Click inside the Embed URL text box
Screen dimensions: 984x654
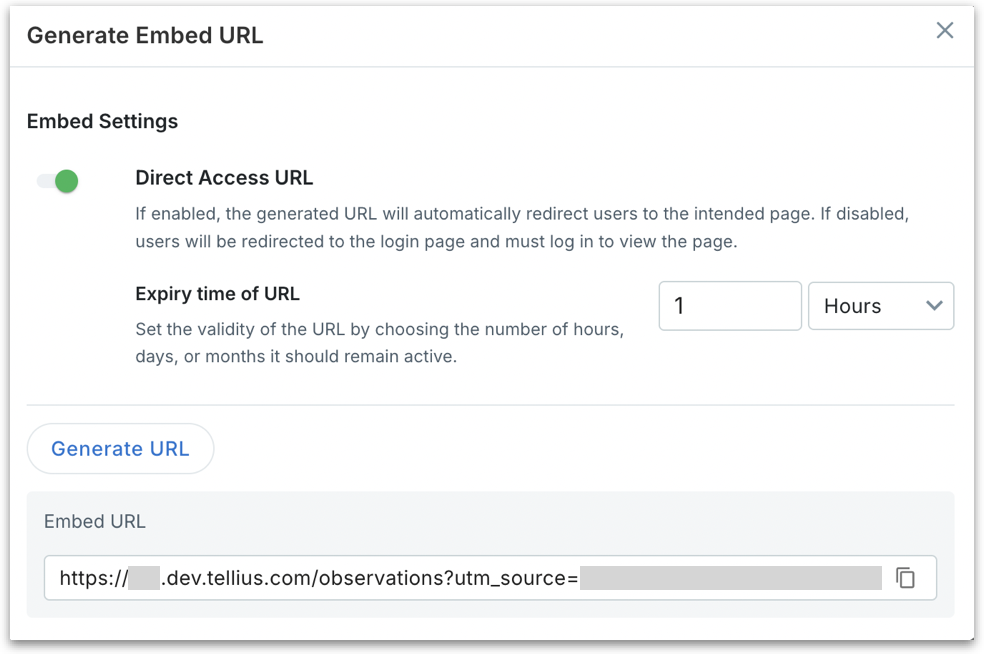coord(470,578)
